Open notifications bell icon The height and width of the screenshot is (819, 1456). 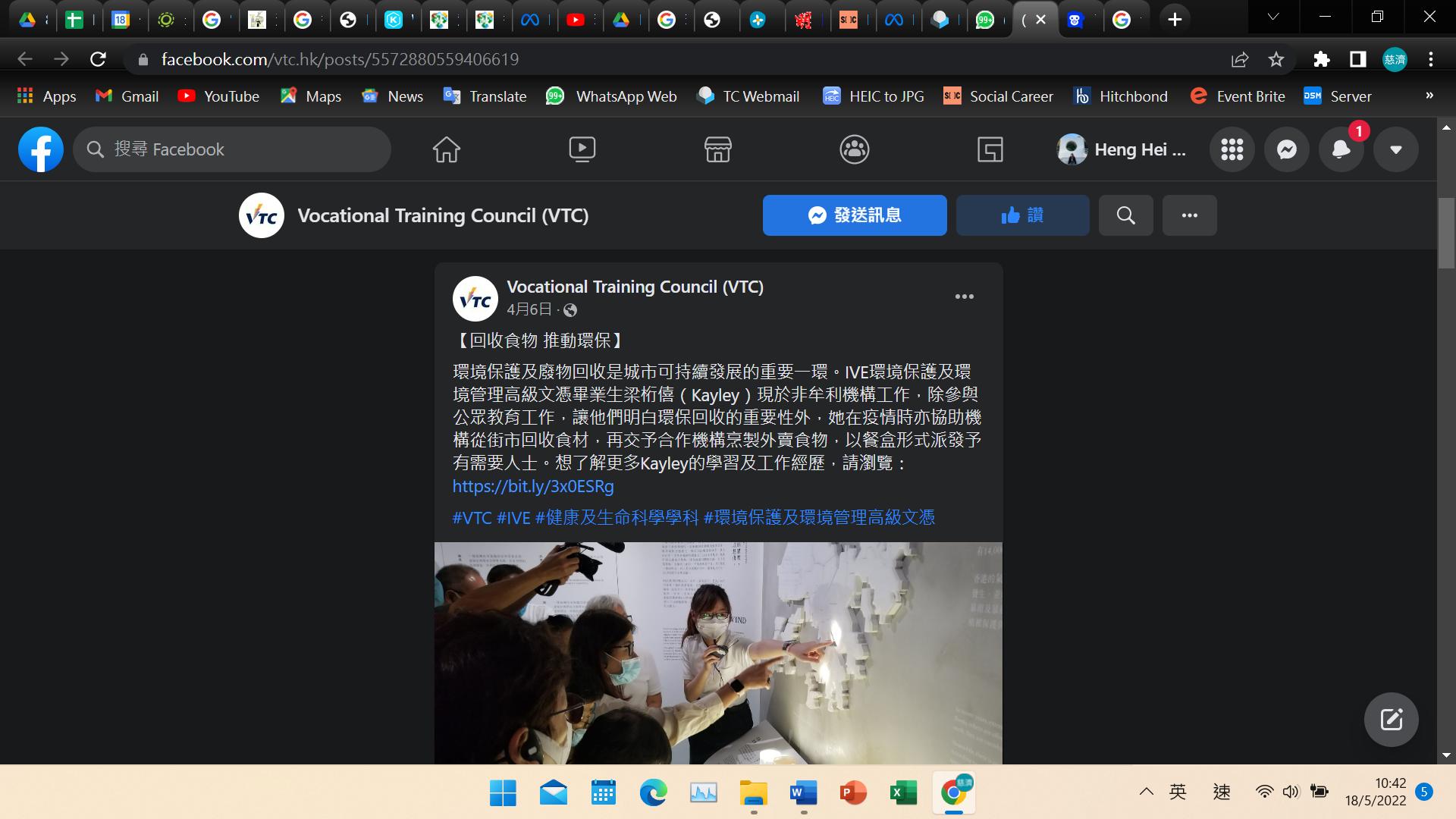(x=1341, y=149)
